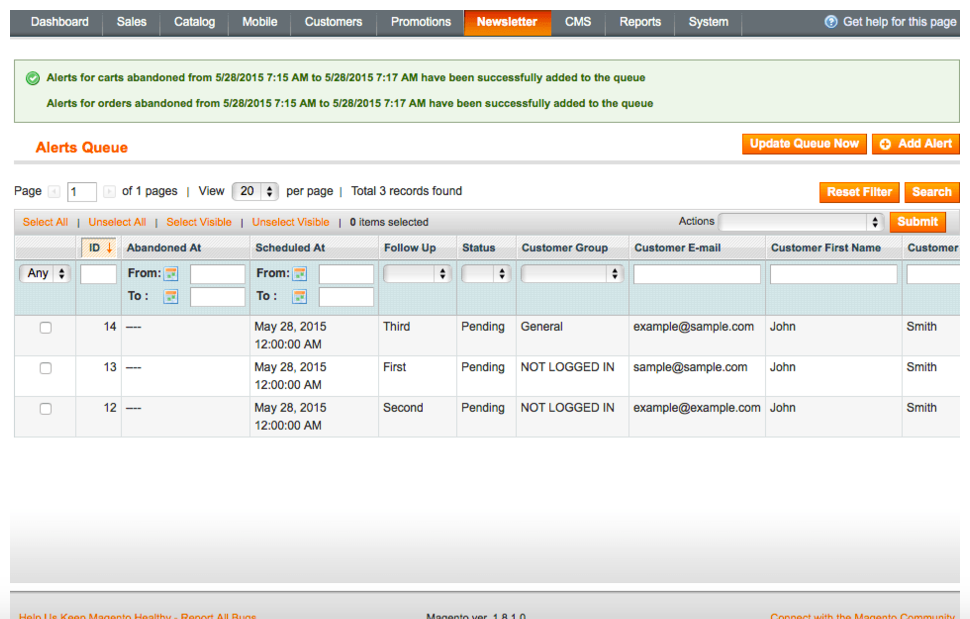Click the Unselect Visible link
Viewport: 970px width, 619px height.
291,223
